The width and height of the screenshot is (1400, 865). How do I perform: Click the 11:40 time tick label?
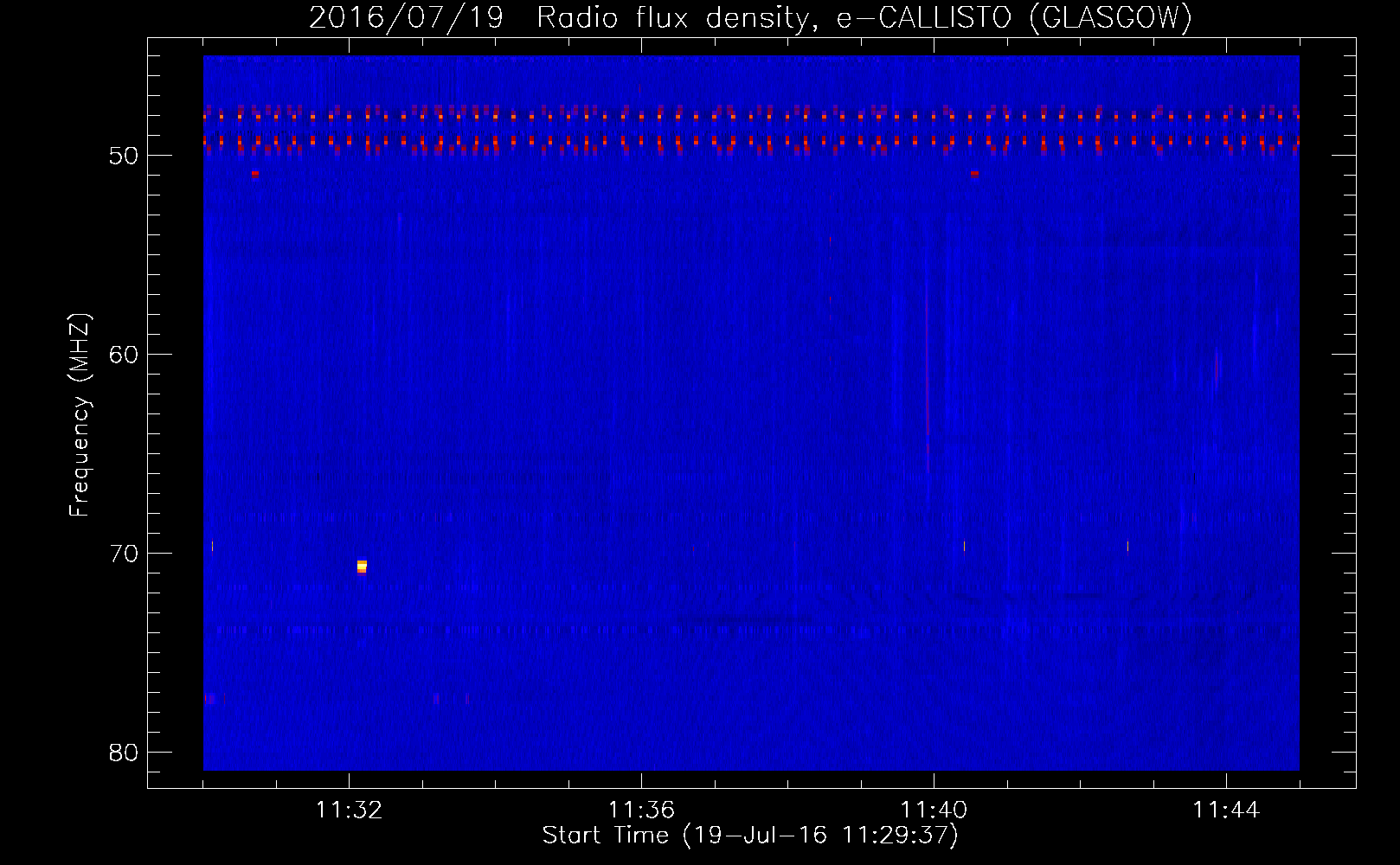click(934, 811)
